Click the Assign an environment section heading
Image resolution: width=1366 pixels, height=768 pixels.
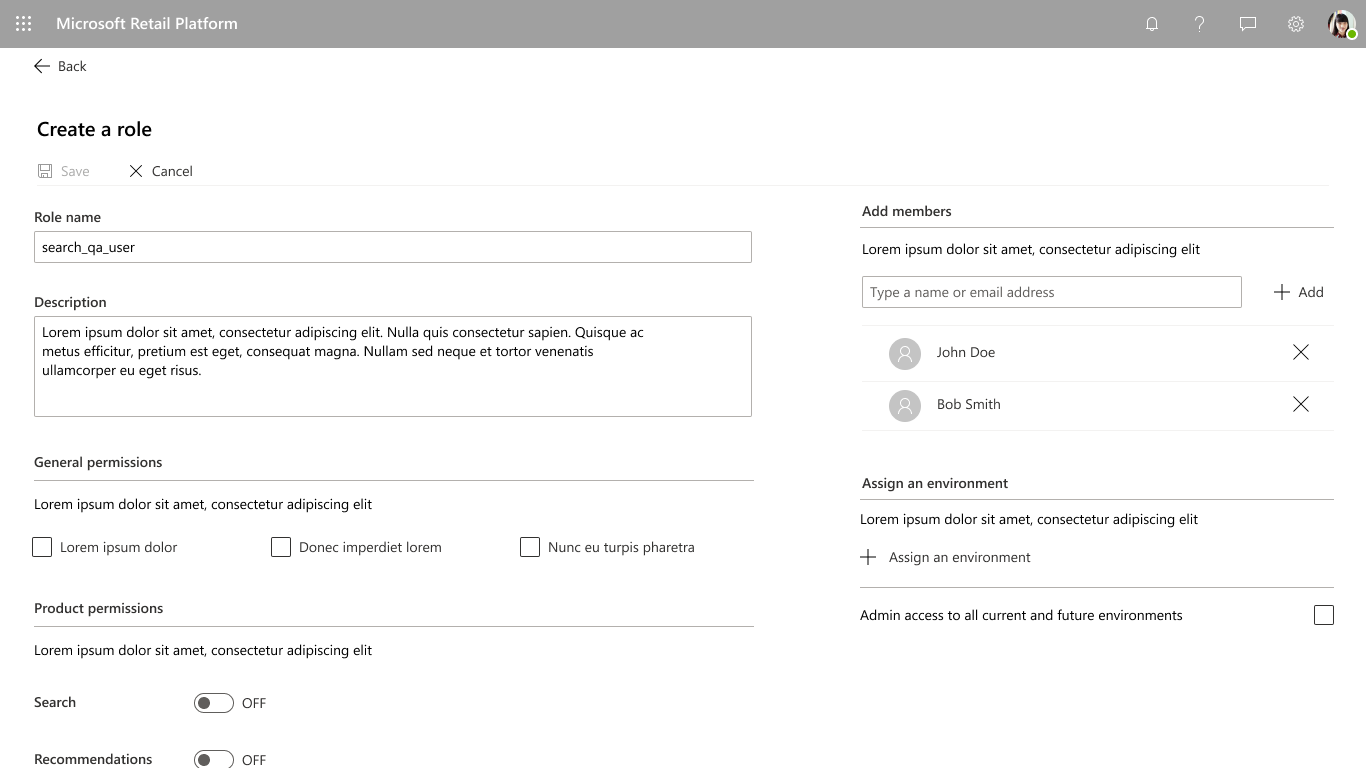click(935, 483)
